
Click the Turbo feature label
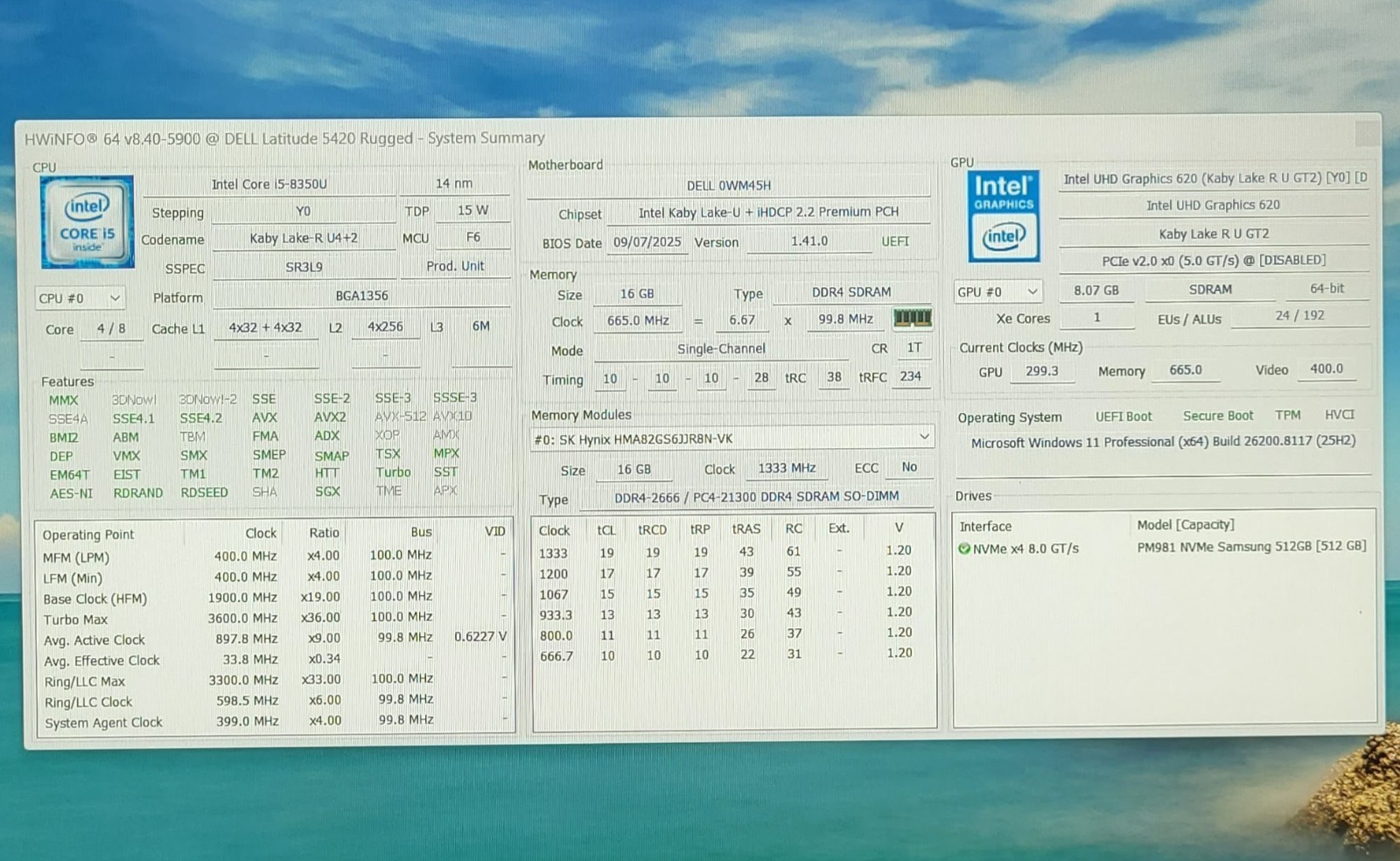tap(393, 472)
